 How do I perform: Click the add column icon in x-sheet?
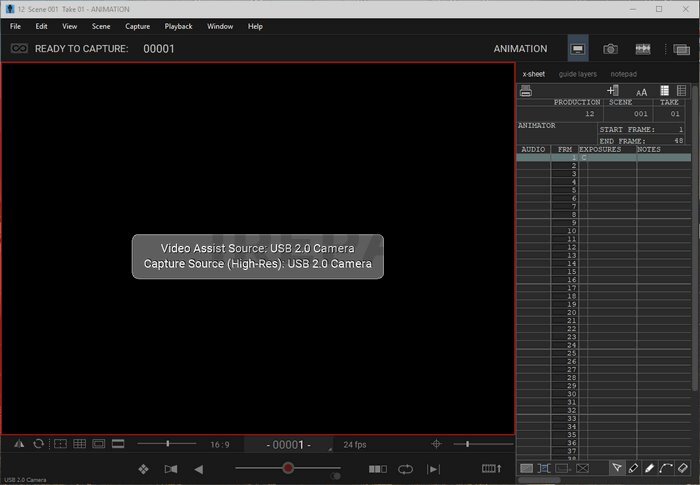[613, 91]
